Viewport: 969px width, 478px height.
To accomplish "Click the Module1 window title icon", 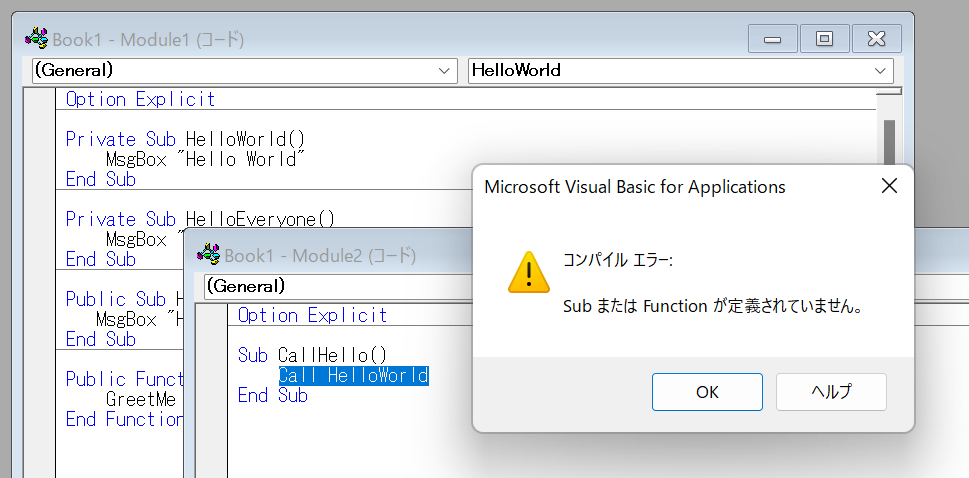I will [x=36, y=40].
